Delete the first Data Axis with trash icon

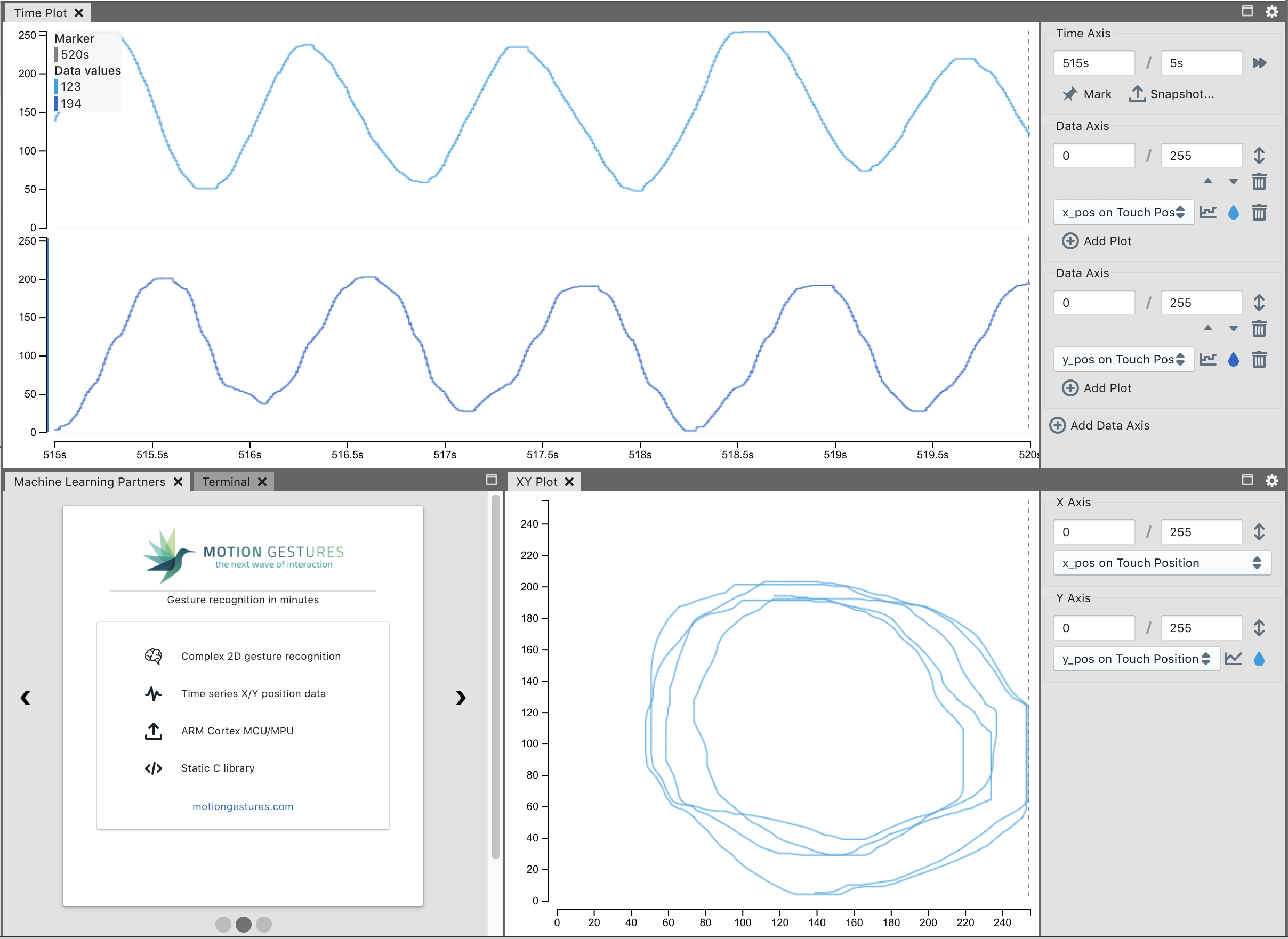[x=1259, y=182]
